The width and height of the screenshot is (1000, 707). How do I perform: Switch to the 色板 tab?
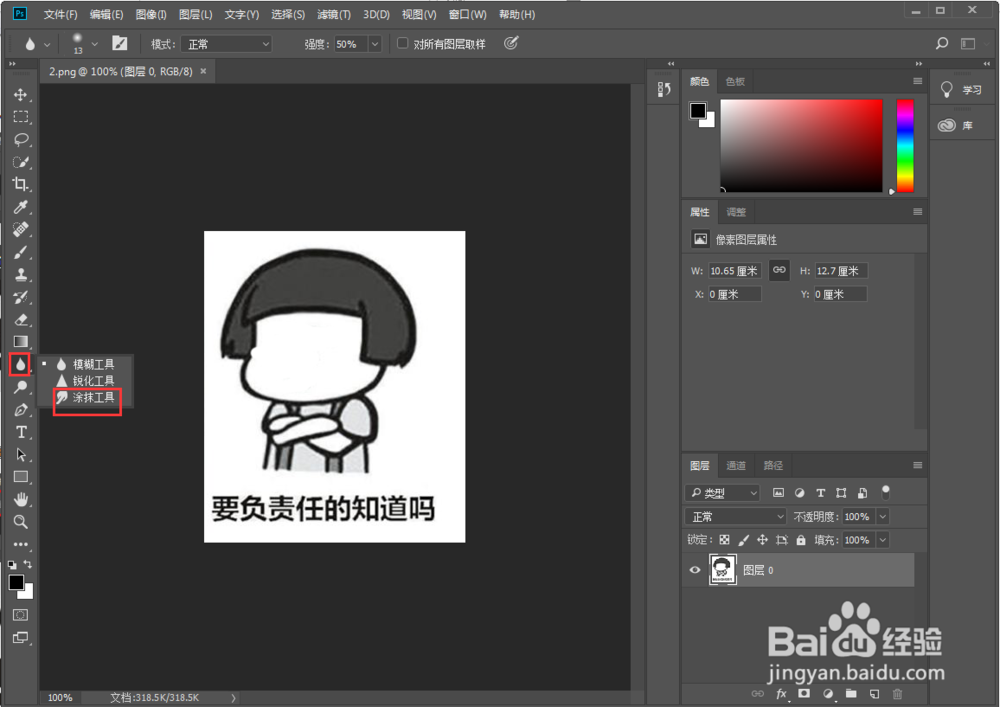coord(735,82)
